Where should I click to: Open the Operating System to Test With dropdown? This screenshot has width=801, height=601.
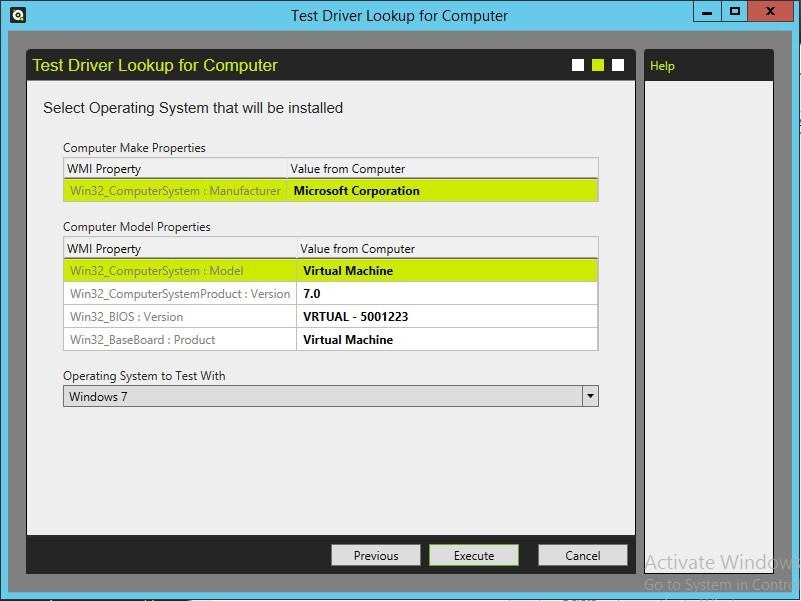[331, 396]
